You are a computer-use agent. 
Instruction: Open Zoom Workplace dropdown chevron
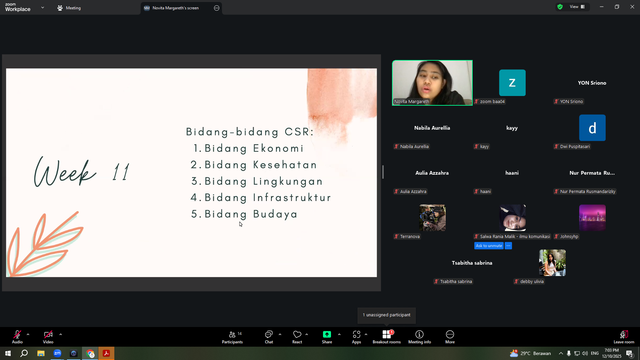[x=42, y=7]
